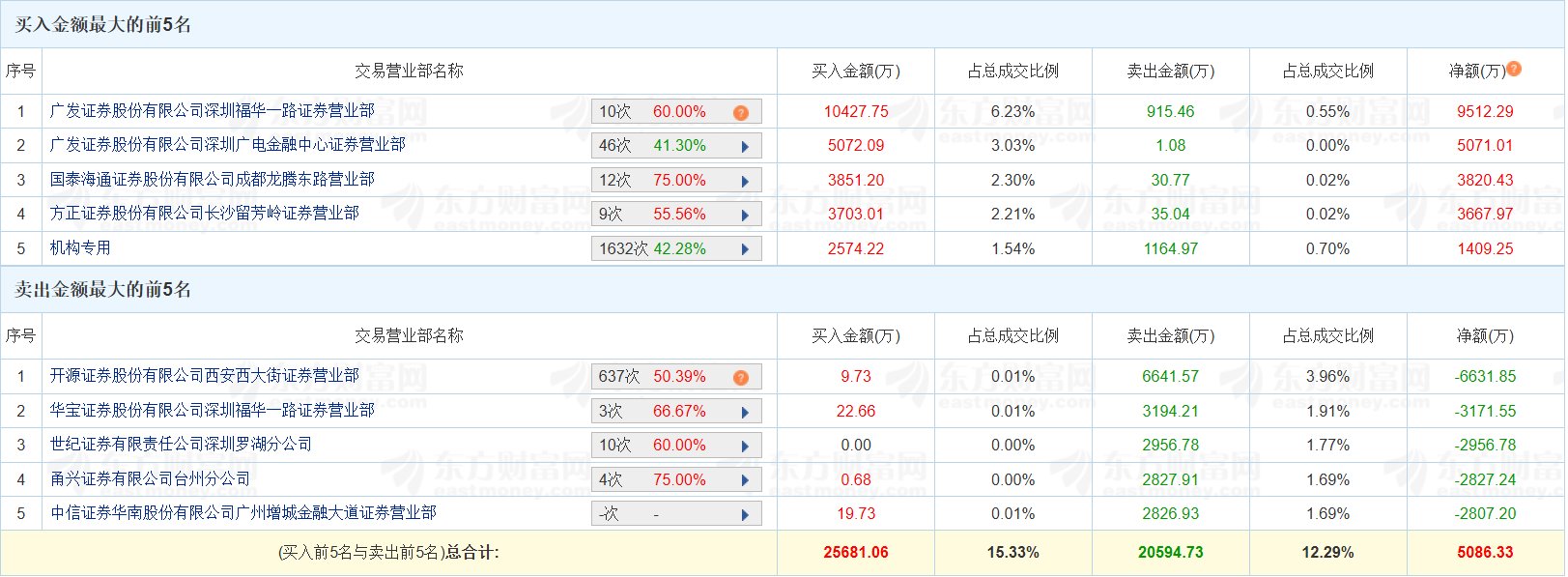
Task: Click orange question icon in 广发证券福华一路 row
Action: point(741,113)
